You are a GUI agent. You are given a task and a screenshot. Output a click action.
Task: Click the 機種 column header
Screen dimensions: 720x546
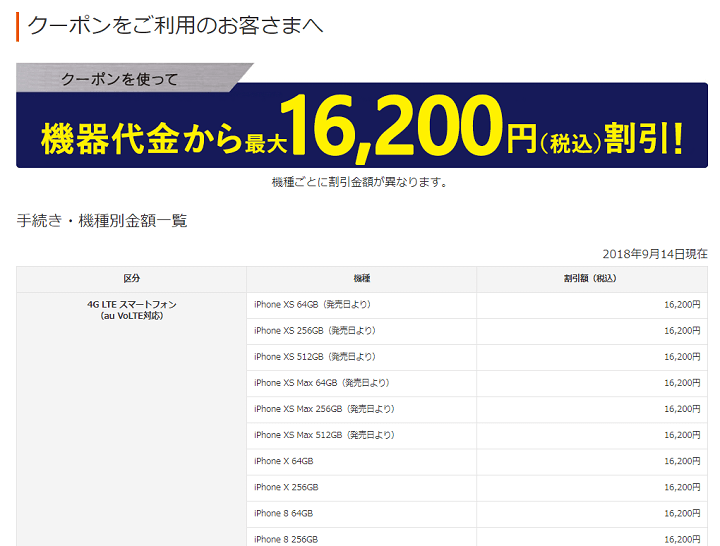(361, 279)
